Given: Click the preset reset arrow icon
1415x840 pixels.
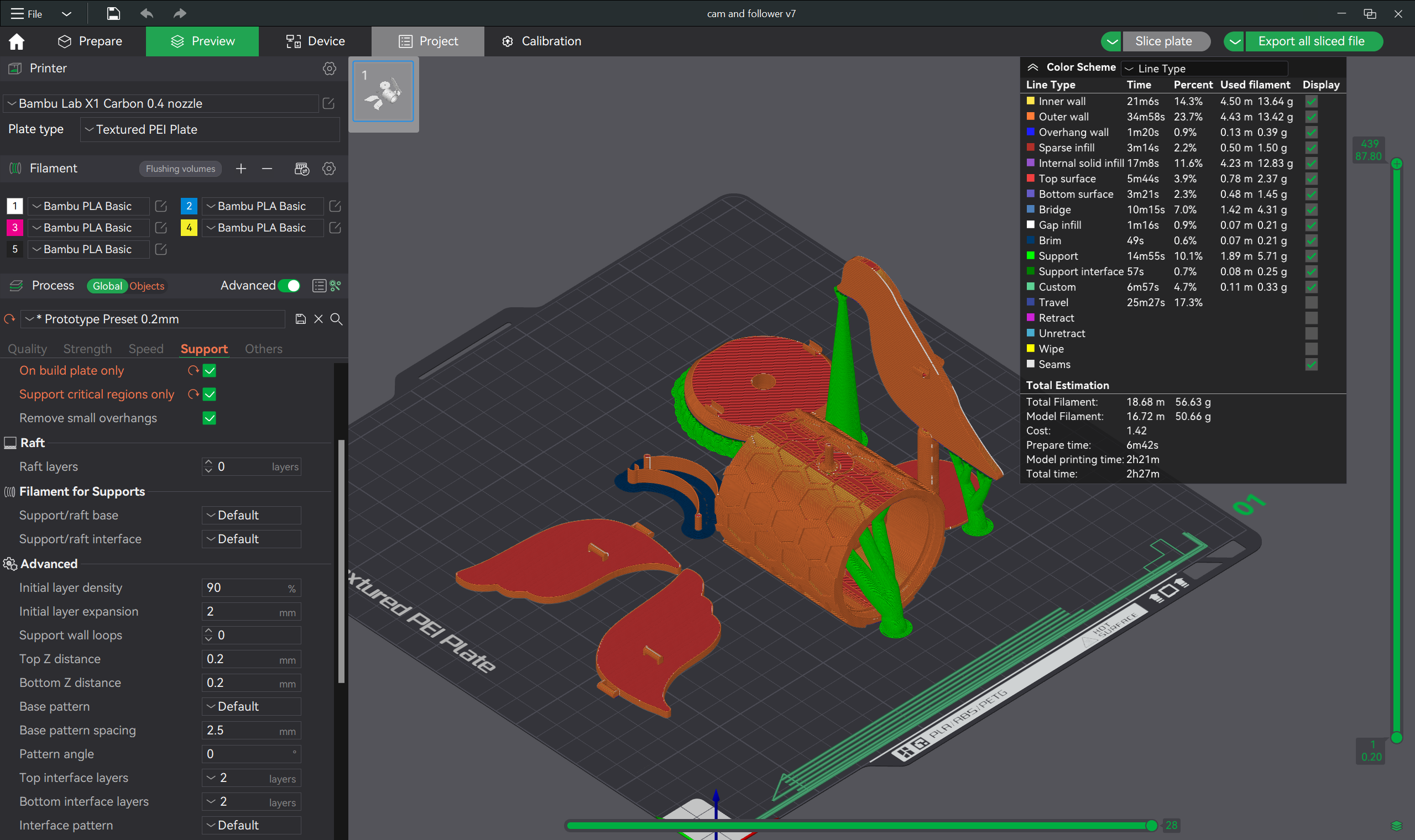Looking at the screenshot, I should click(9, 319).
